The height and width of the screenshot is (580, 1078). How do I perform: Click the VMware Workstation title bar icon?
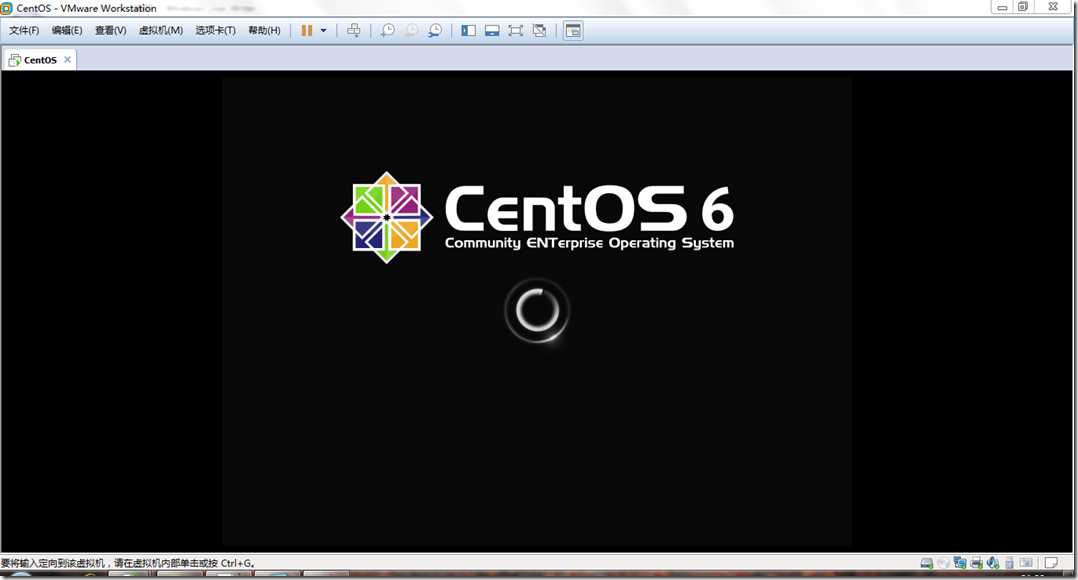(x=7, y=8)
